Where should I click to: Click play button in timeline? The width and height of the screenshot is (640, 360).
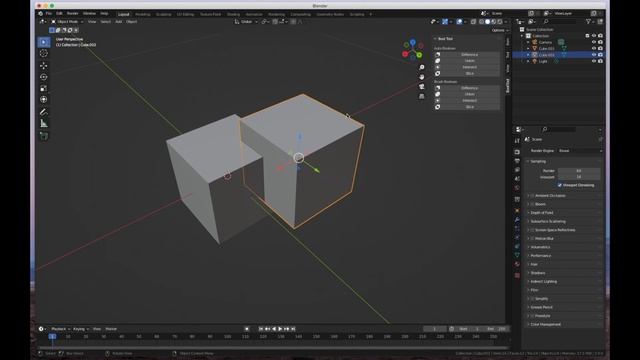click(280, 329)
